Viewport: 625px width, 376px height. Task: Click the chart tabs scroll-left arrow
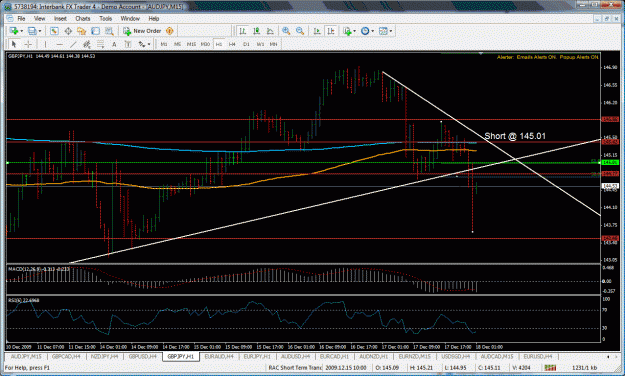point(608,356)
